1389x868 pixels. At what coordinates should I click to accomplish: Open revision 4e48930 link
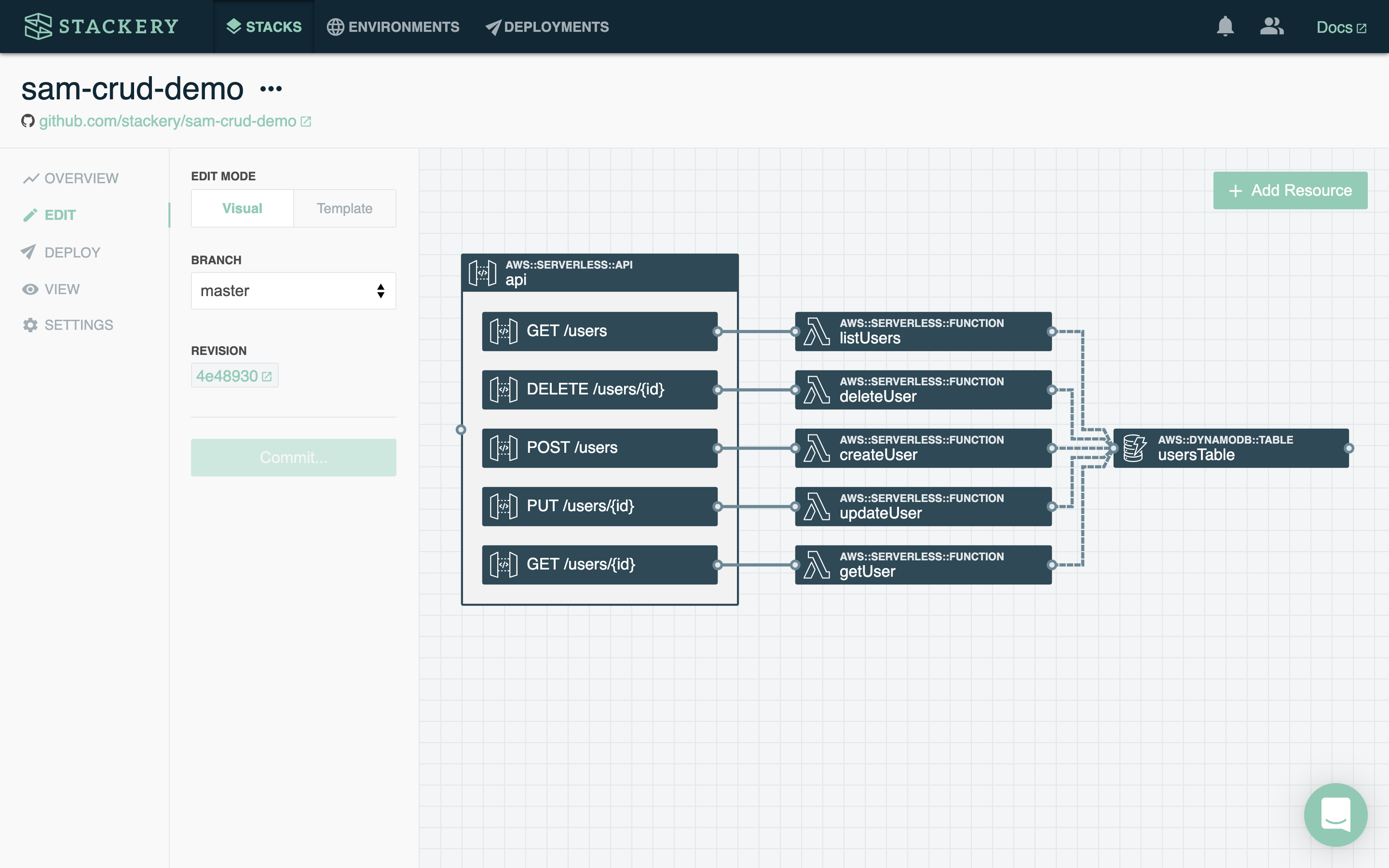point(234,376)
